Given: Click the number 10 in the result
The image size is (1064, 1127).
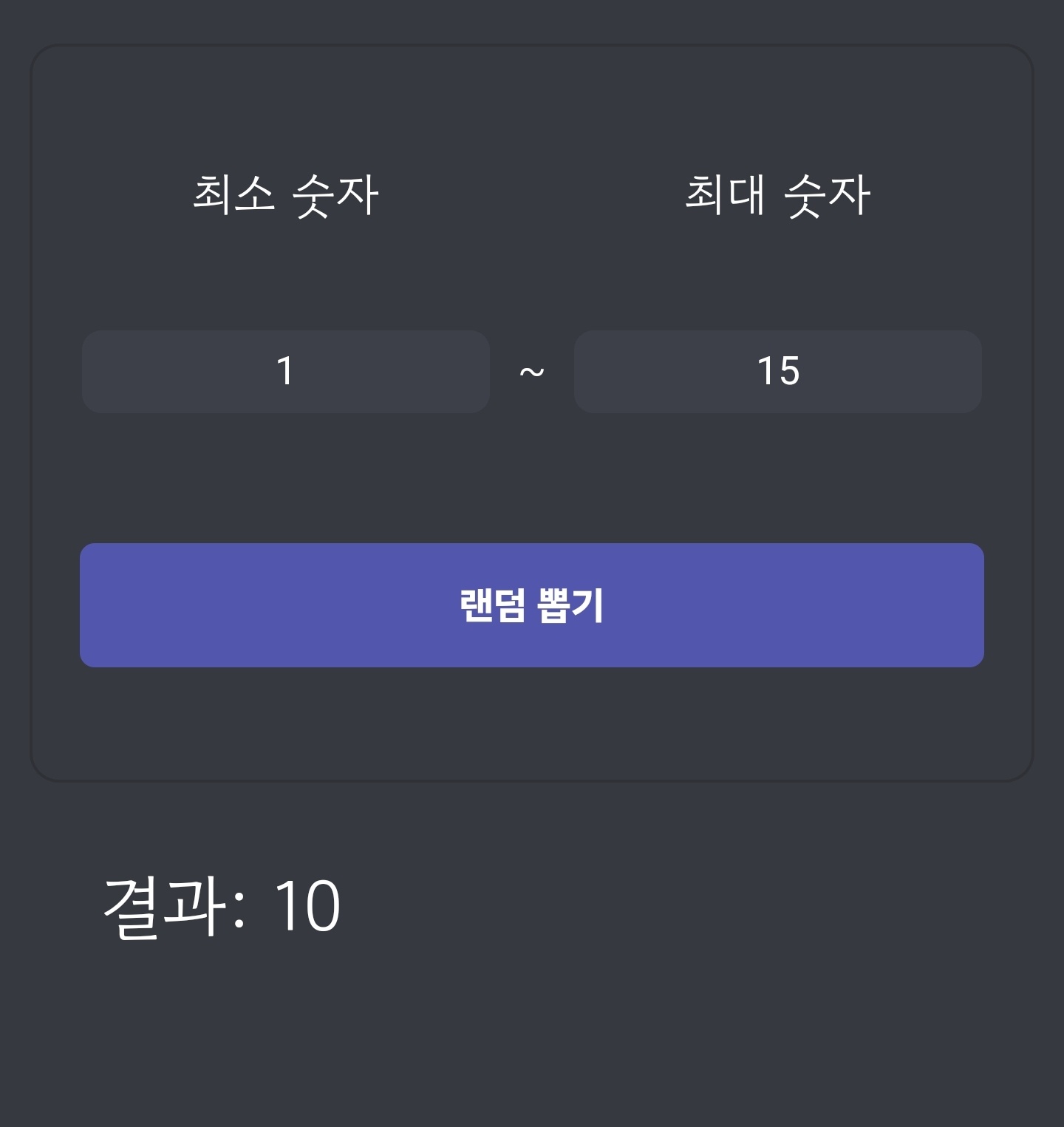Looking at the screenshot, I should [307, 907].
